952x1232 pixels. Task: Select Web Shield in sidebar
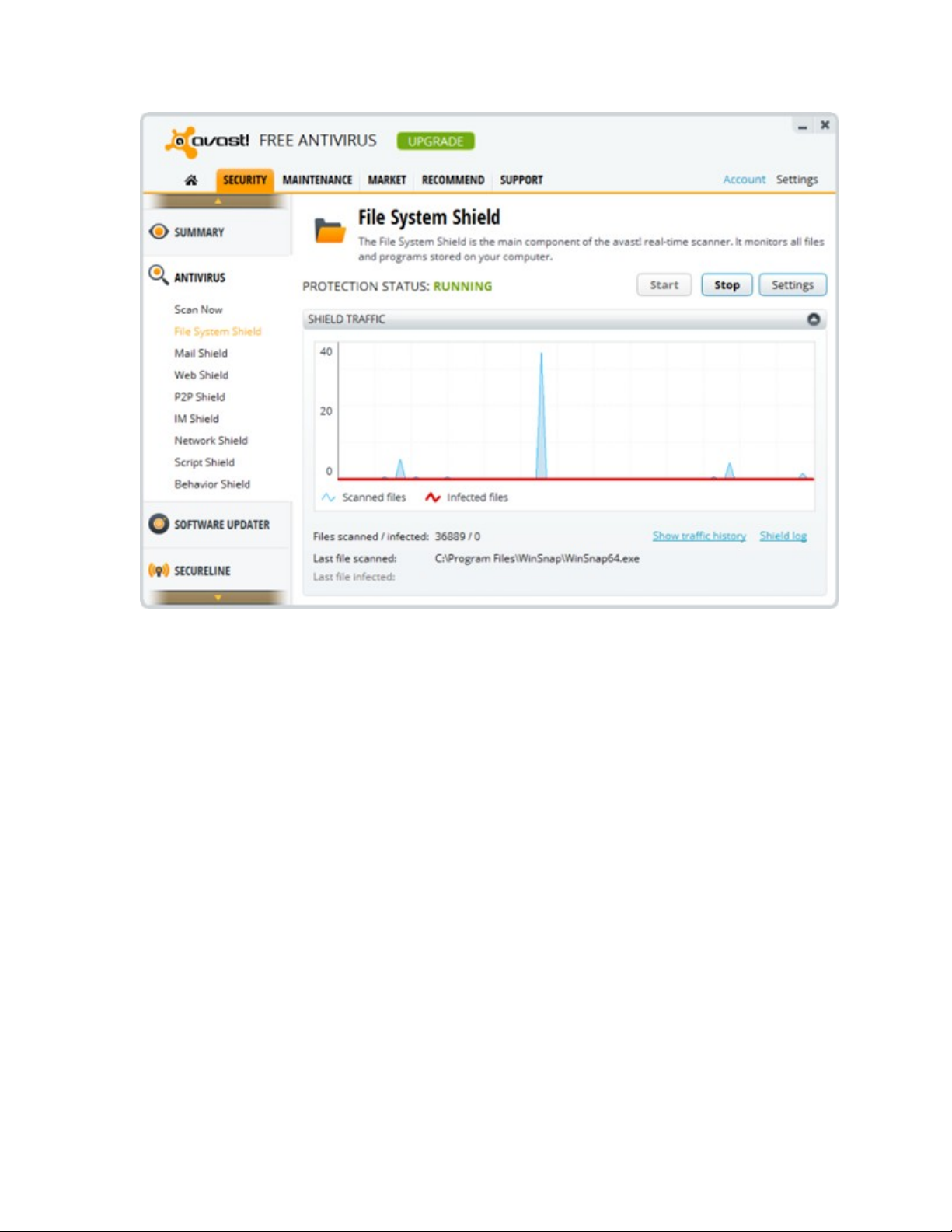pyautogui.click(x=201, y=375)
